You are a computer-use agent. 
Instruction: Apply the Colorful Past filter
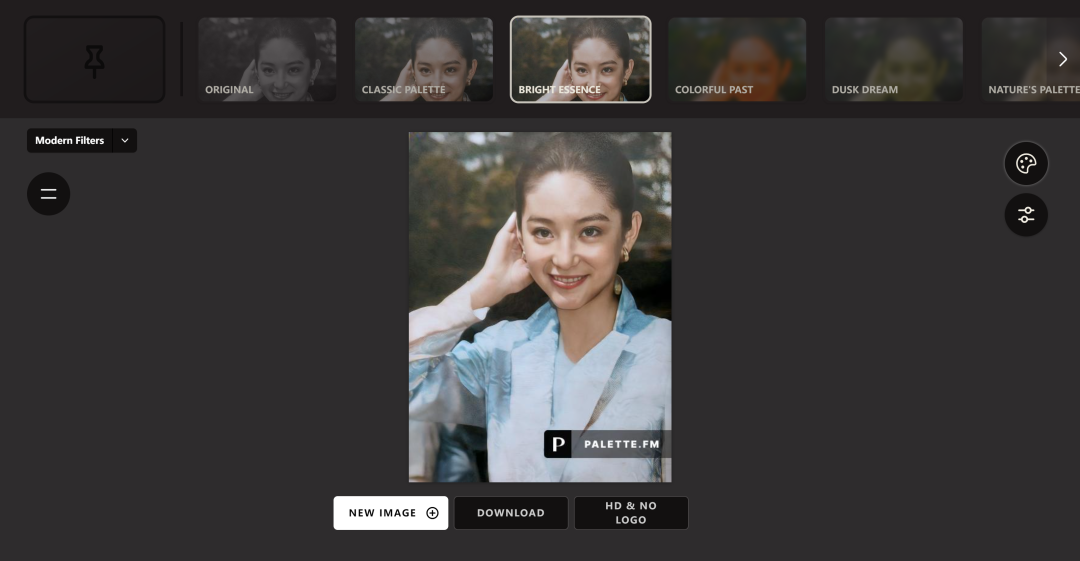pyautogui.click(x=737, y=60)
